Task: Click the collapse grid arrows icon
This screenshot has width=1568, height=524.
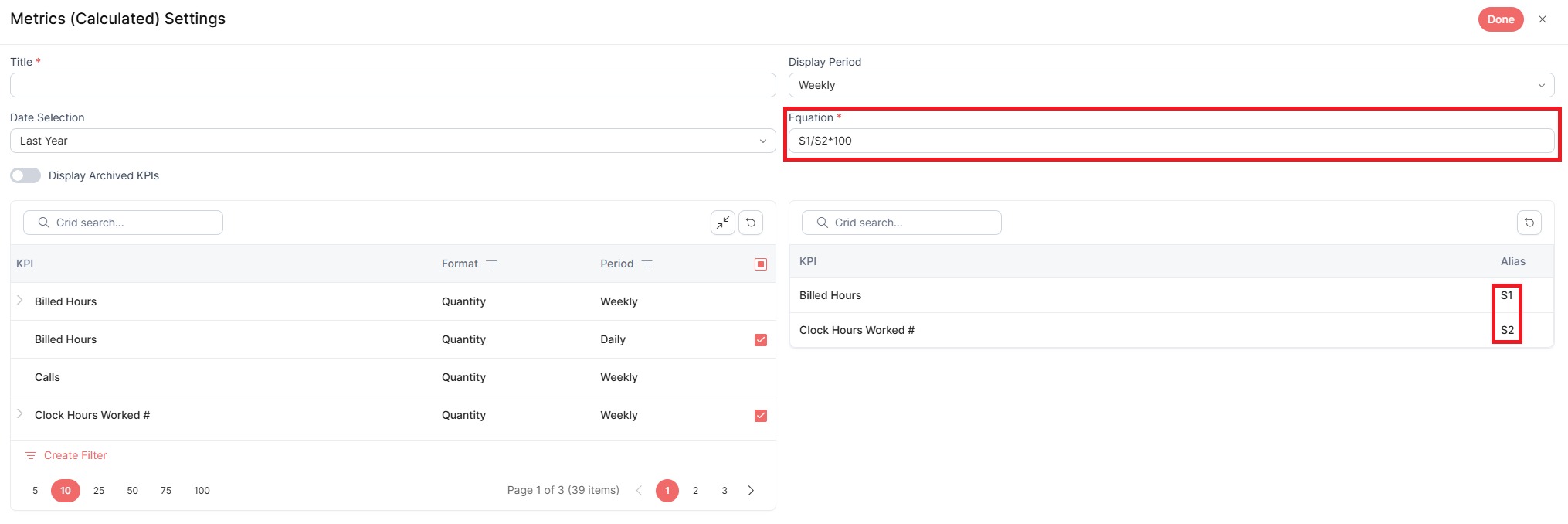Action: (723, 223)
